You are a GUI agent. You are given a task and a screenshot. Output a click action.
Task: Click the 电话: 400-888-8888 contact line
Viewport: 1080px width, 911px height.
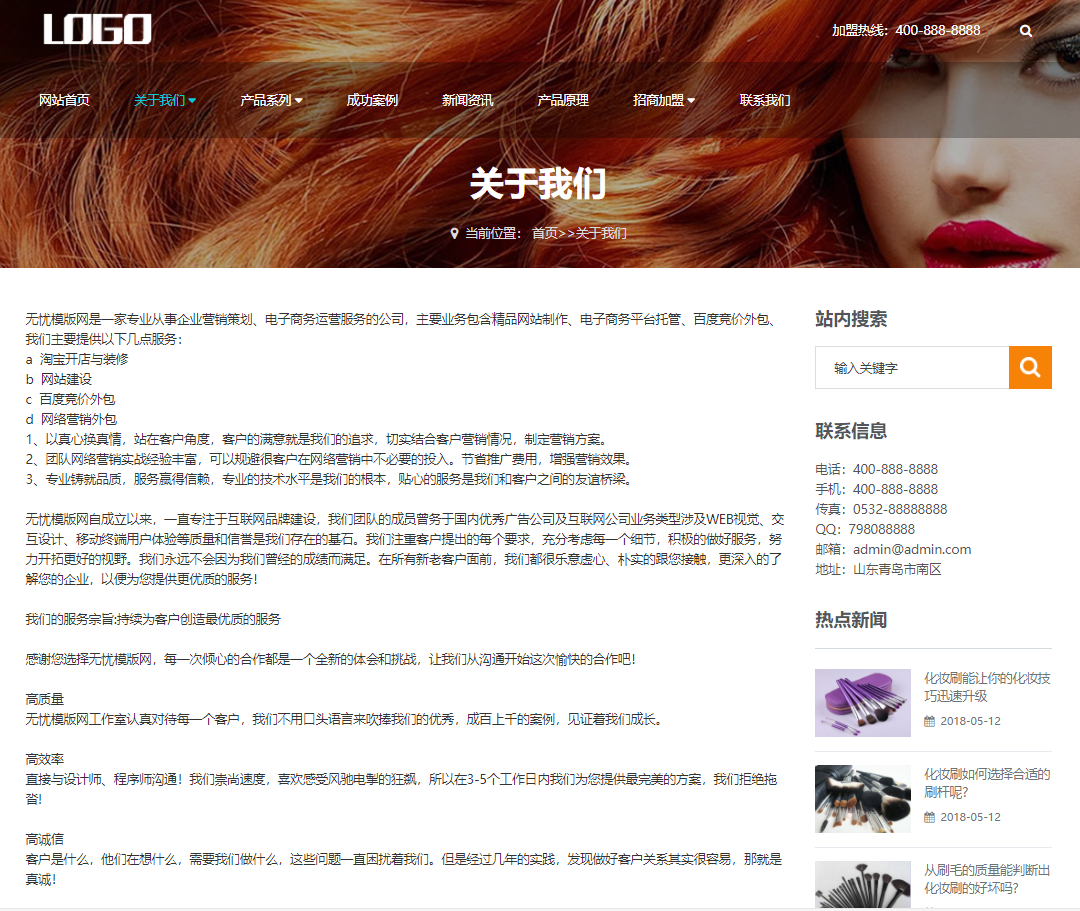point(877,470)
